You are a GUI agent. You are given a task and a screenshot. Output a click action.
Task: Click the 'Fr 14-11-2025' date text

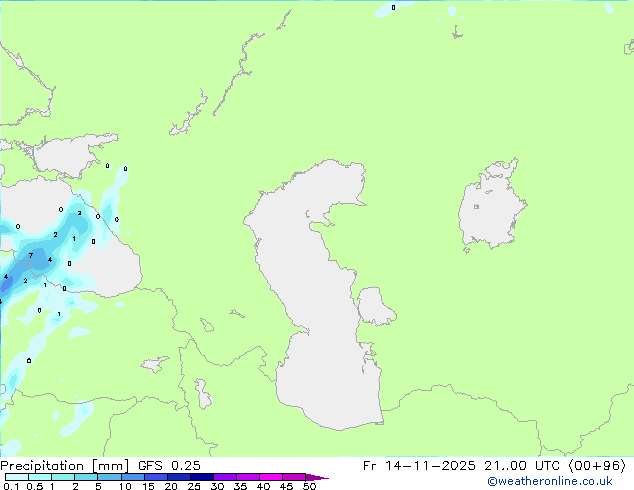[419, 466]
